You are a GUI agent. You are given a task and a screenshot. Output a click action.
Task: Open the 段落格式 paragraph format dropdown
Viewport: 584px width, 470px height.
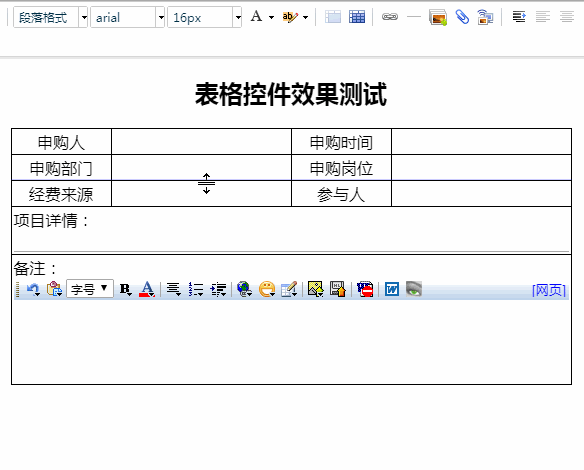click(51, 18)
